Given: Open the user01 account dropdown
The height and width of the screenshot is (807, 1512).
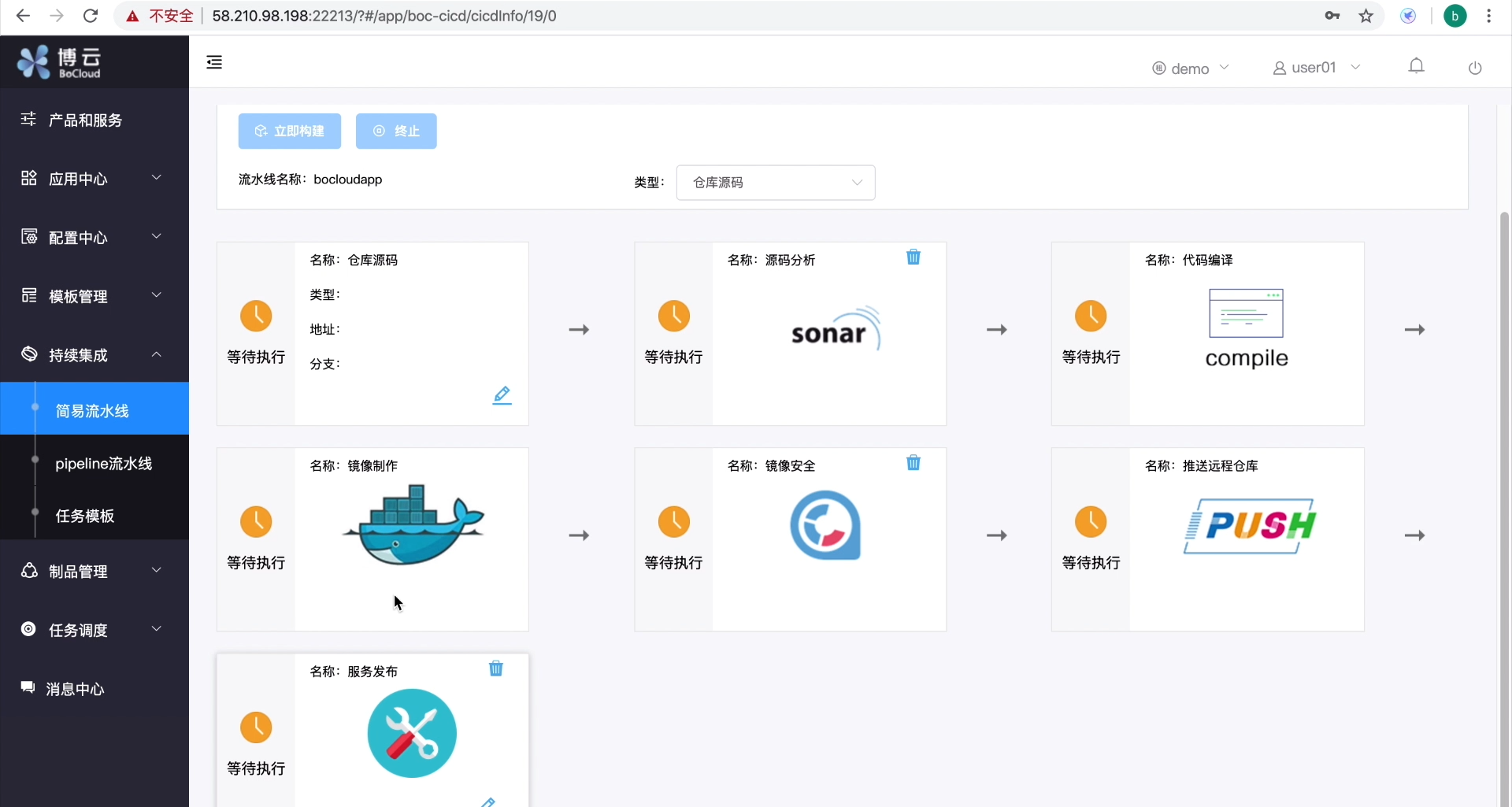Looking at the screenshot, I should click(x=1317, y=68).
